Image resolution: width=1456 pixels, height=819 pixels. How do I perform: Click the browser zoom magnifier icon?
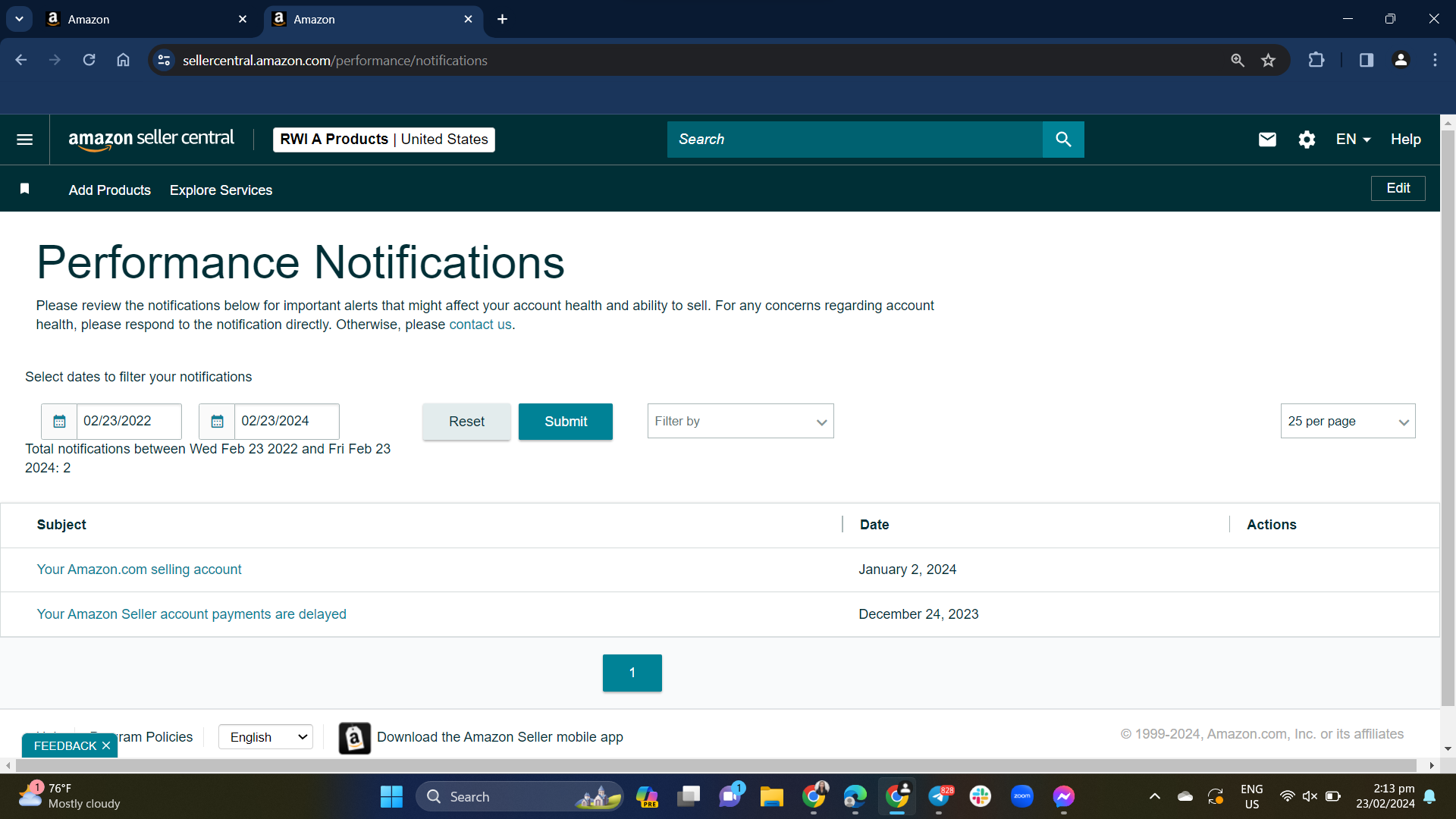tap(1237, 60)
